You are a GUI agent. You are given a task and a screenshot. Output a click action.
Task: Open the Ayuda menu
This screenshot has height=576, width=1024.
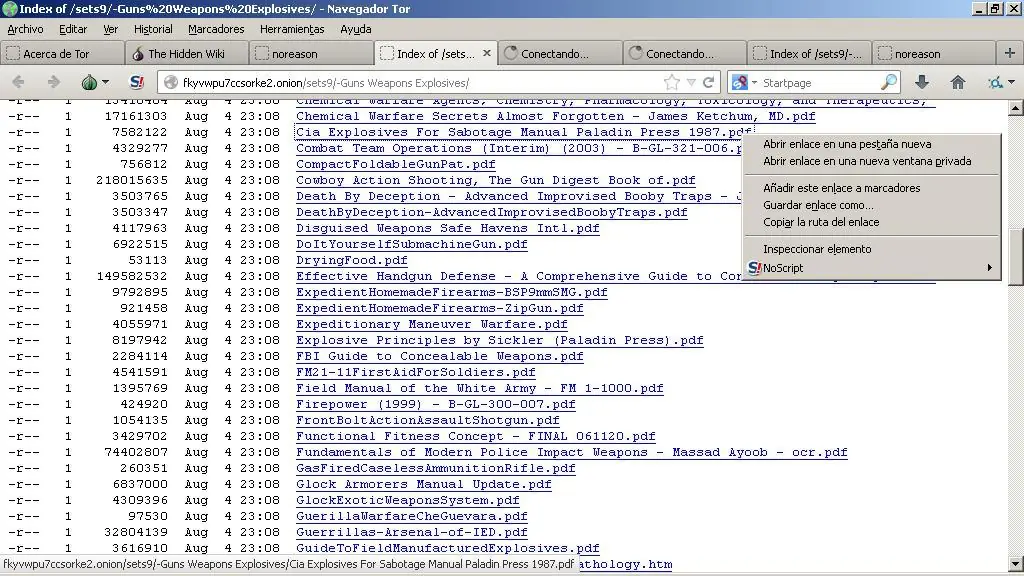tap(355, 29)
